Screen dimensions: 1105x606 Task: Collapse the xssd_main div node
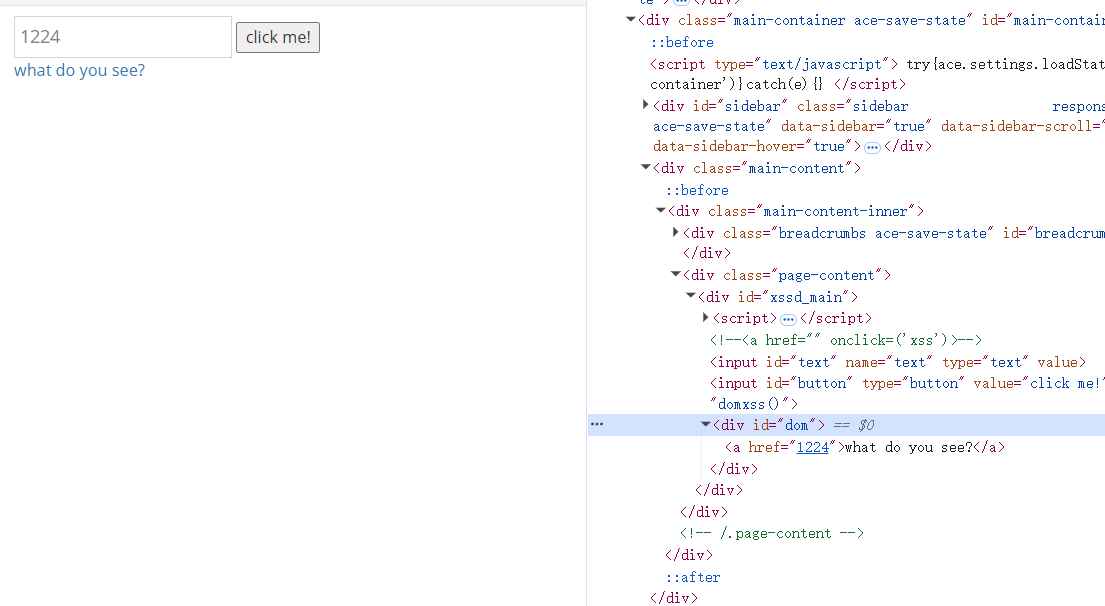(x=691, y=296)
